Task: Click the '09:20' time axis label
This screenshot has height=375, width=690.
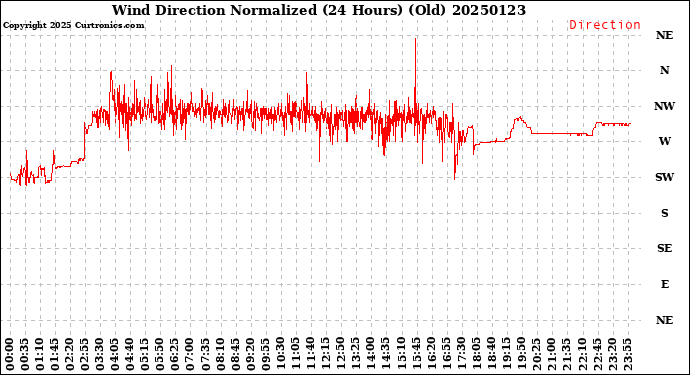Action: coord(250,354)
